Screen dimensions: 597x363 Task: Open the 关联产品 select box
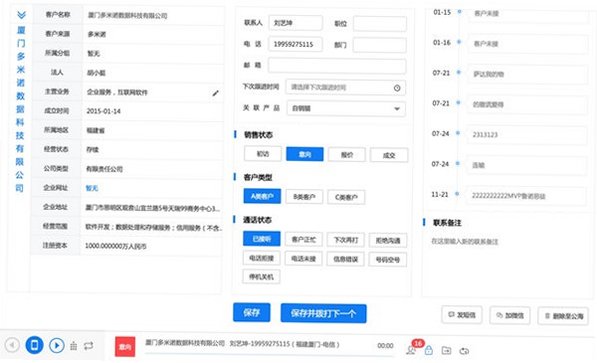pyautogui.click(x=346, y=109)
